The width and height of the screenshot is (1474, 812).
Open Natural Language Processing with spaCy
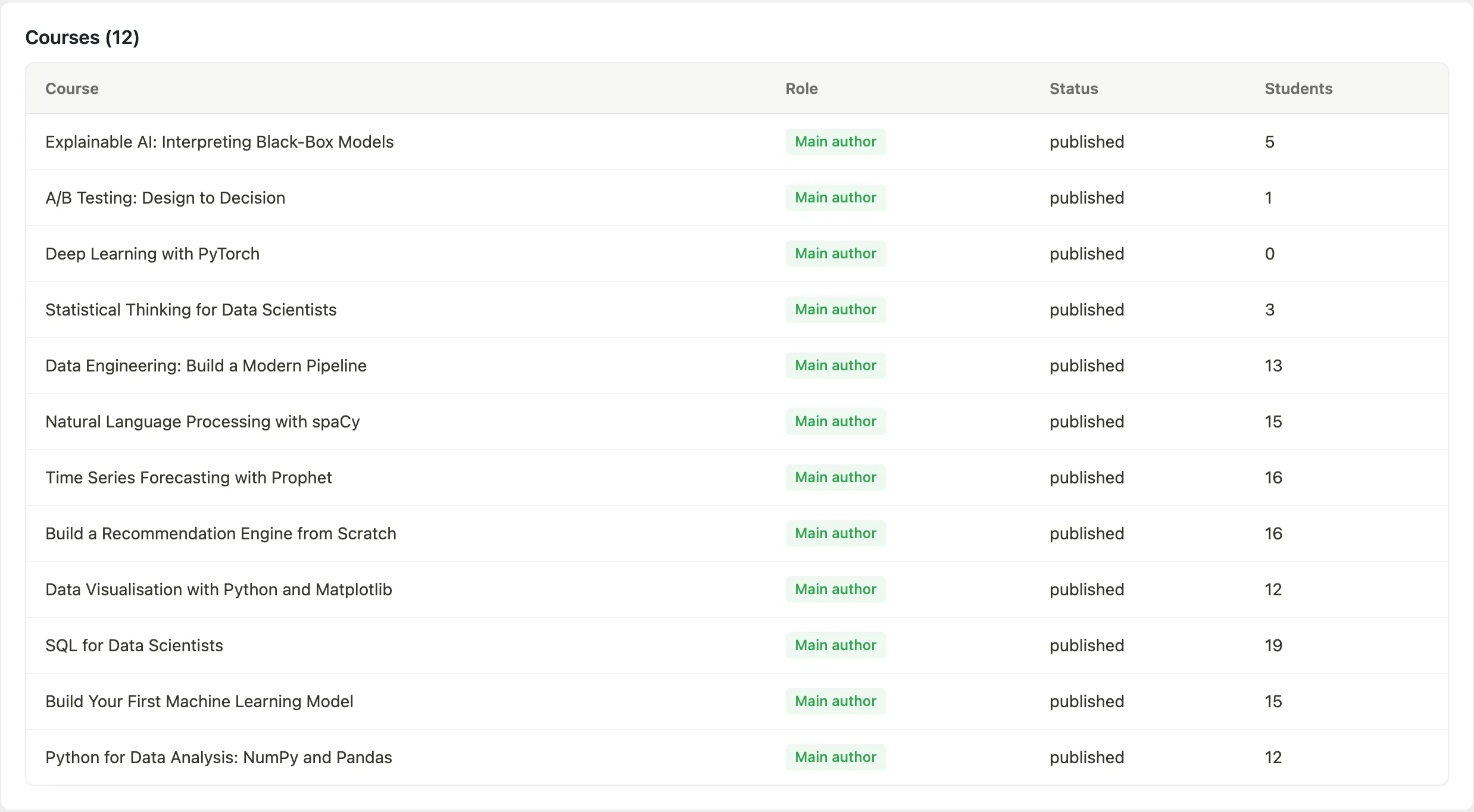(x=203, y=421)
